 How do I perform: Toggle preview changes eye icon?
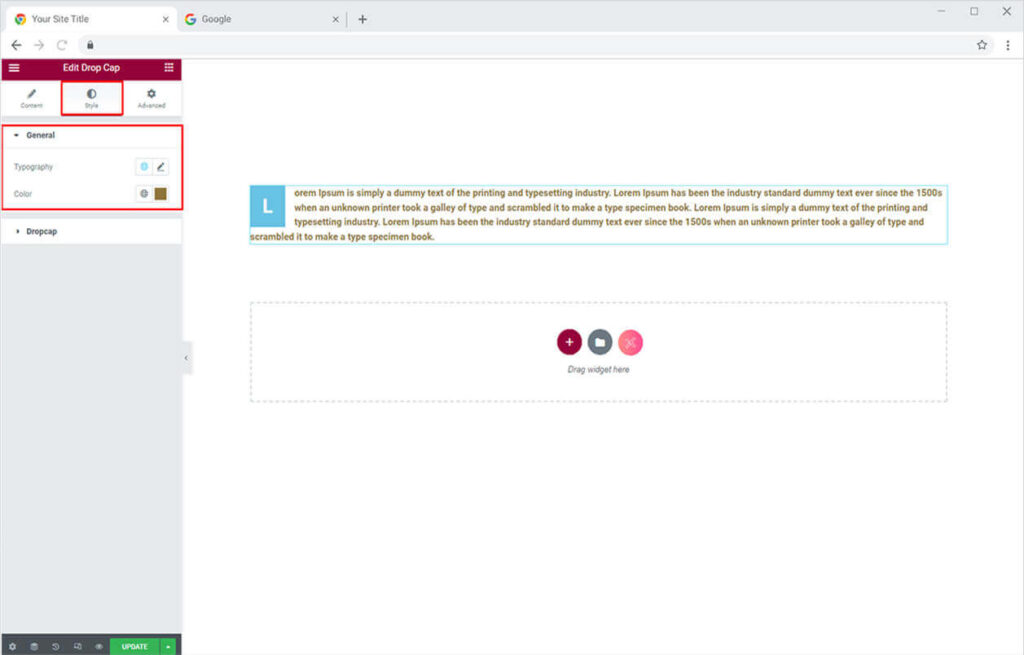click(x=99, y=647)
